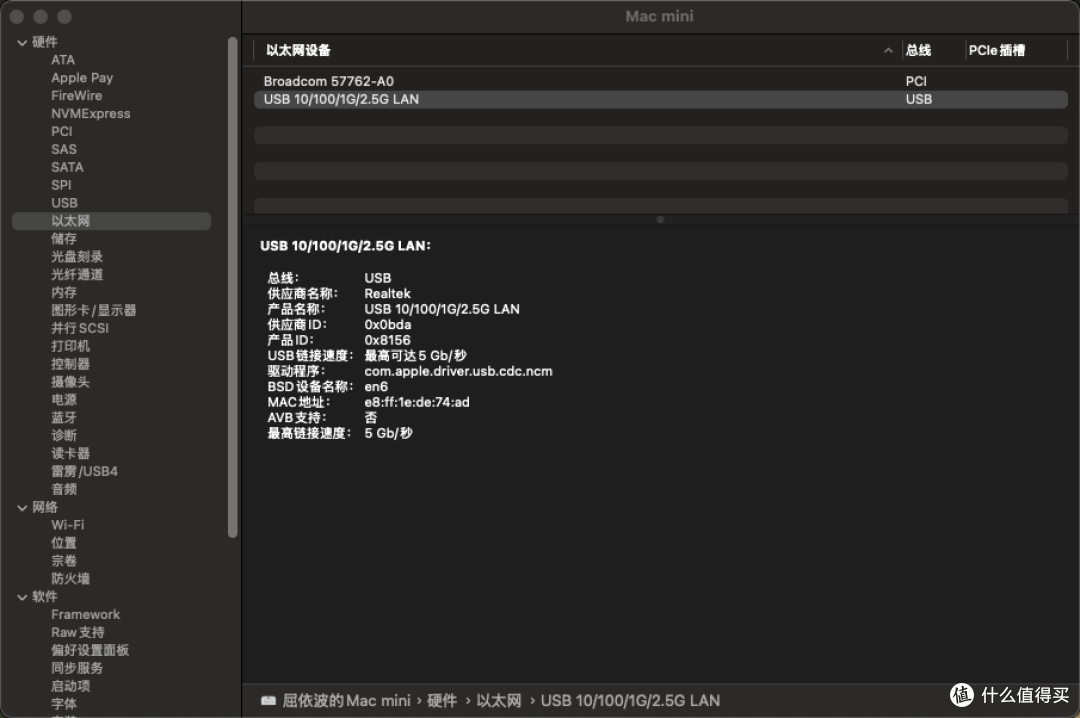Select 宗卷 under network section
Image resolution: width=1080 pixels, height=718 pixels.
click(x=63, y=562)
